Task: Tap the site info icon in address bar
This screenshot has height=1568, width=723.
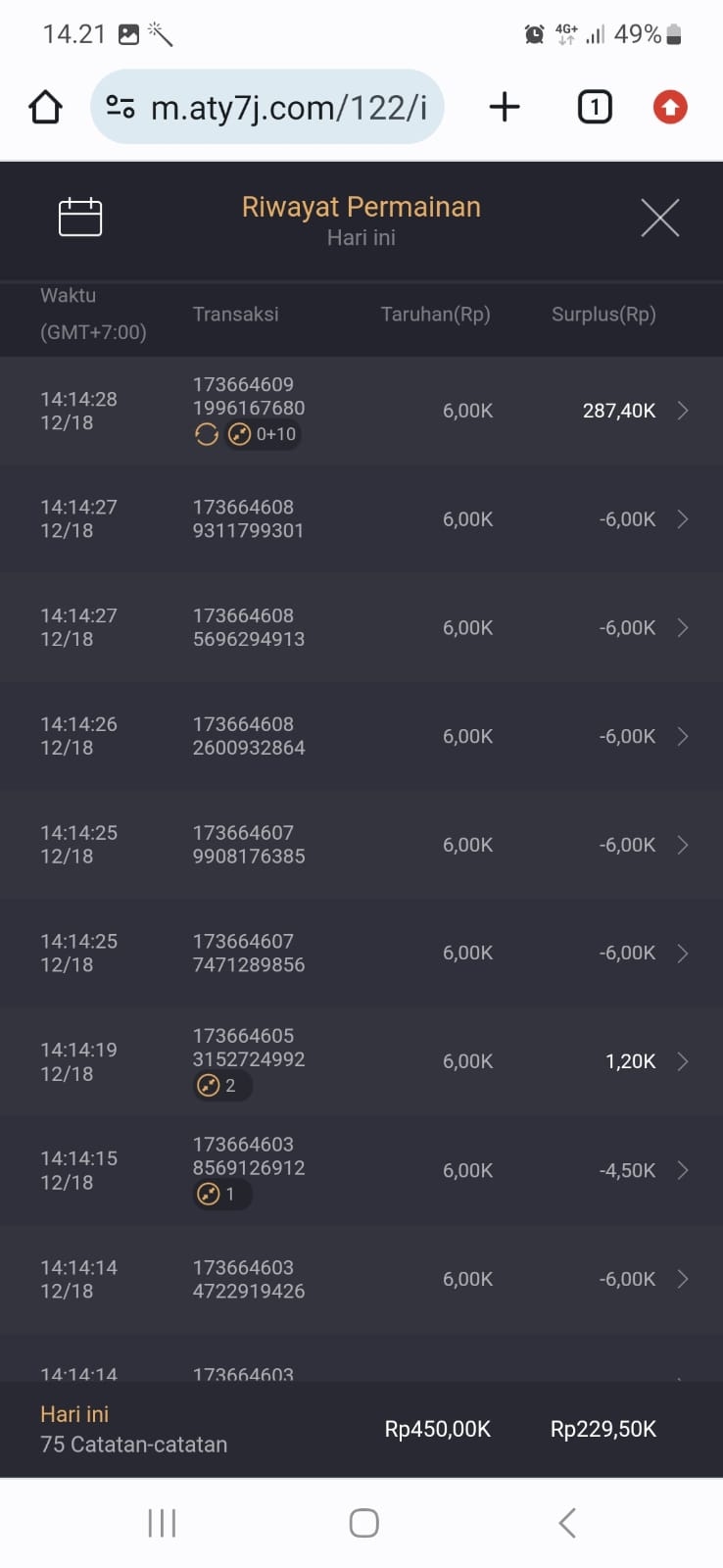Action: click(120, 107)
